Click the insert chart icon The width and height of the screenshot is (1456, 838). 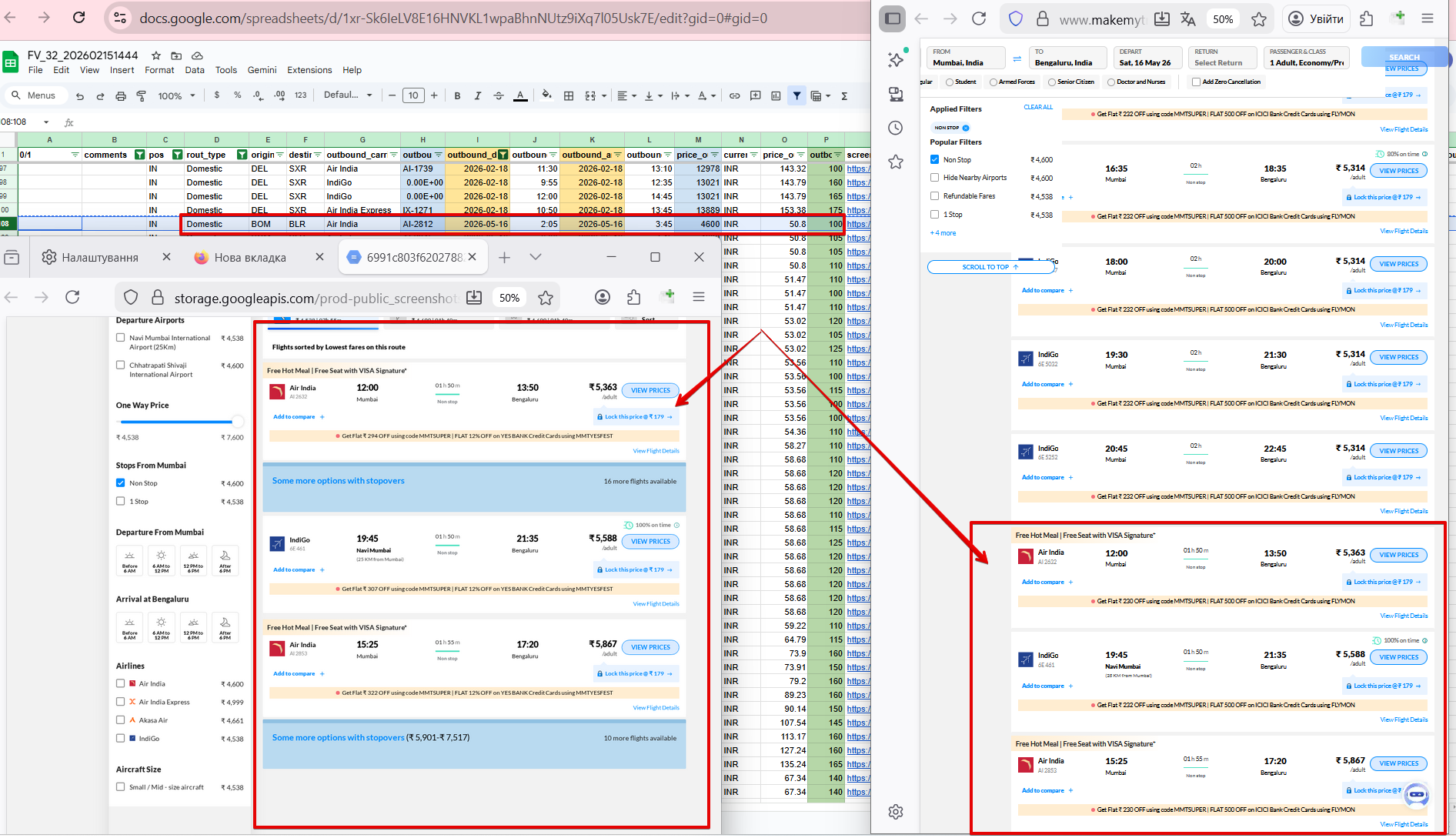pyautogui.click(x=776, y=95)
